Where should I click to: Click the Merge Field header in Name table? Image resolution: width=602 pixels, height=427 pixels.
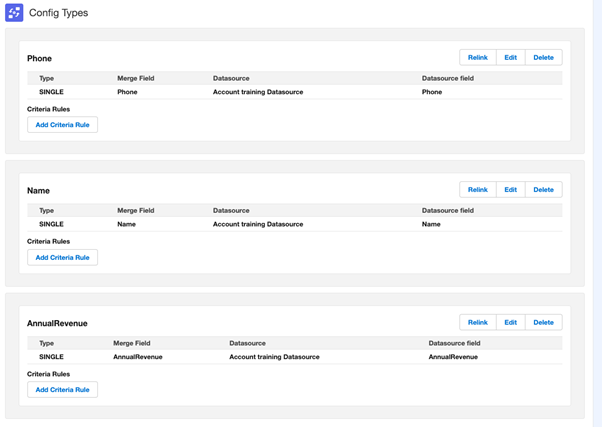[x=135, y=211]
